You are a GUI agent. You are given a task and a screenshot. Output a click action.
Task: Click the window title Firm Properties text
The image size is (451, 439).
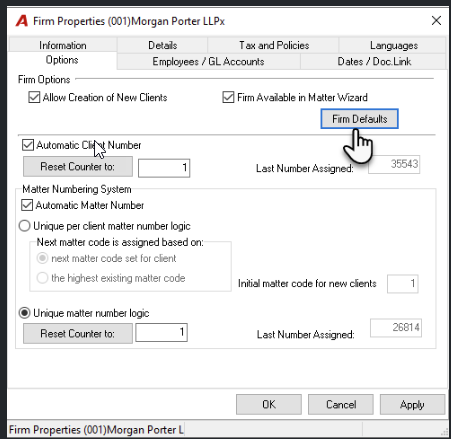pos(129,21)
